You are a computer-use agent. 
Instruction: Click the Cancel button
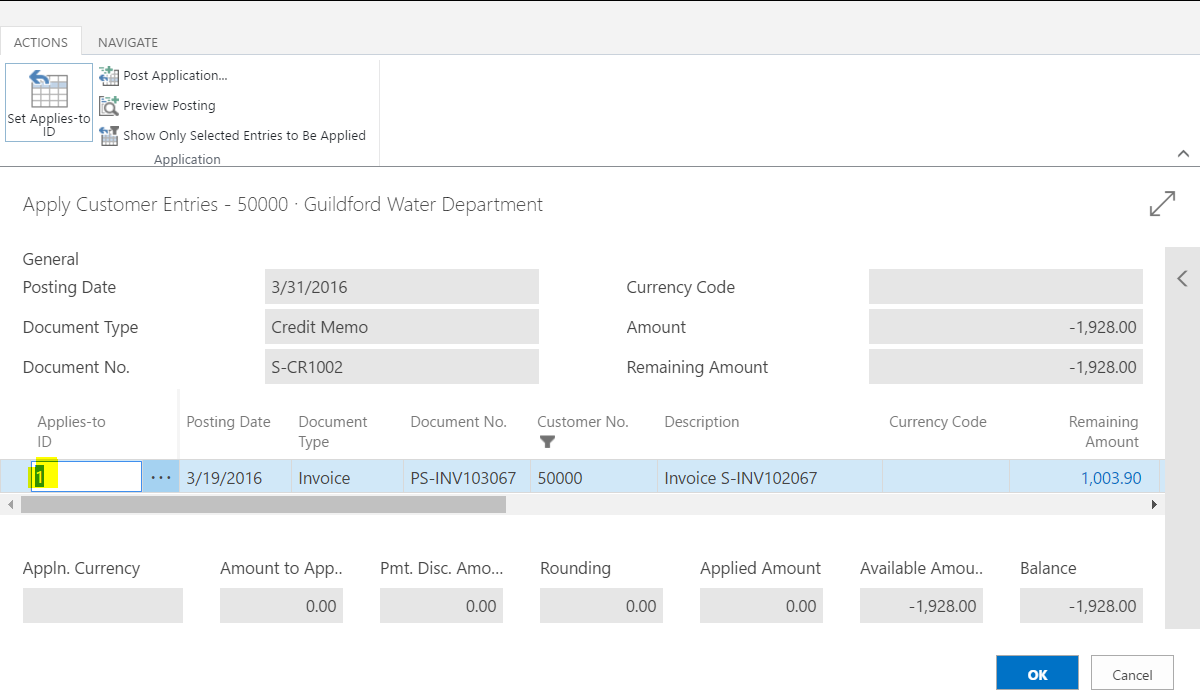[1132, 673]
